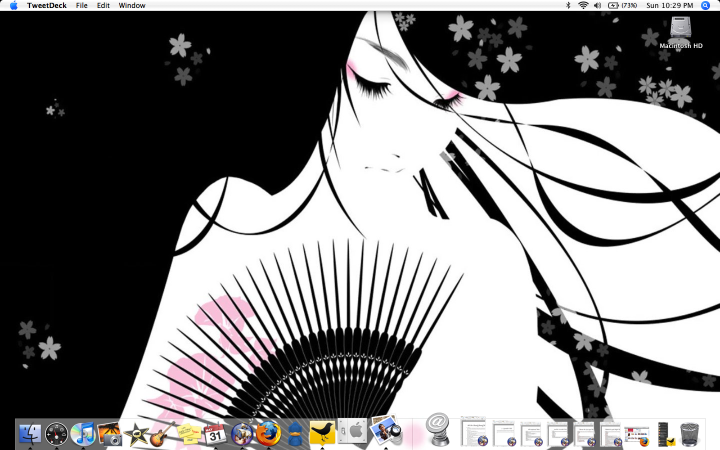
Task: Click Bluetooth status icon in menu bar
Action: pos(568,6)
